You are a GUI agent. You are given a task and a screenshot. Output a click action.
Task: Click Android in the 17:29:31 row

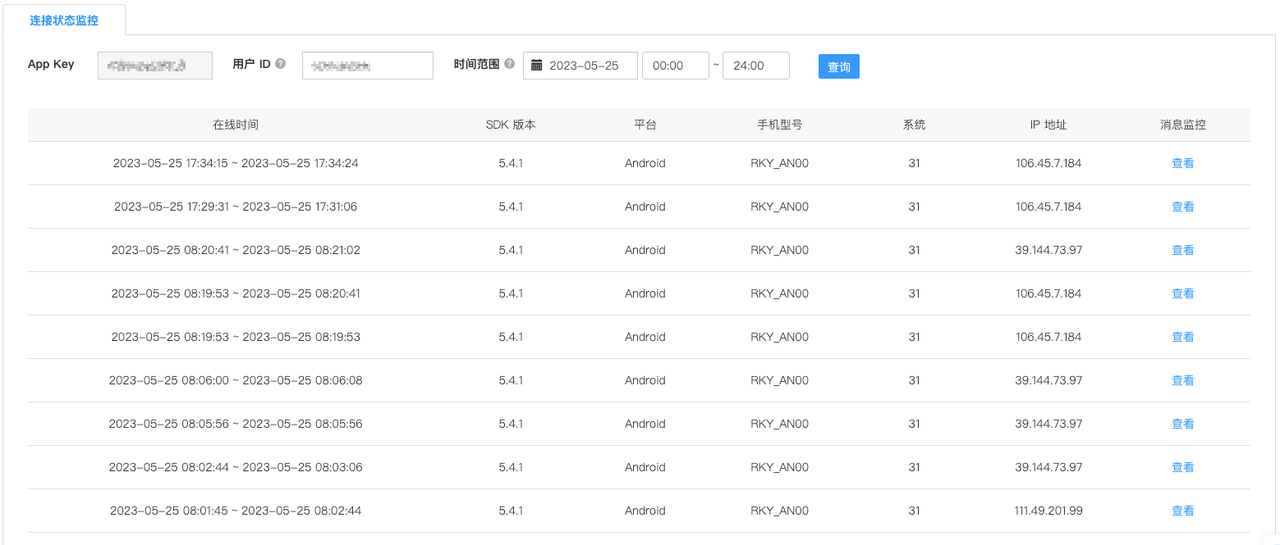[x=645, y=207]
